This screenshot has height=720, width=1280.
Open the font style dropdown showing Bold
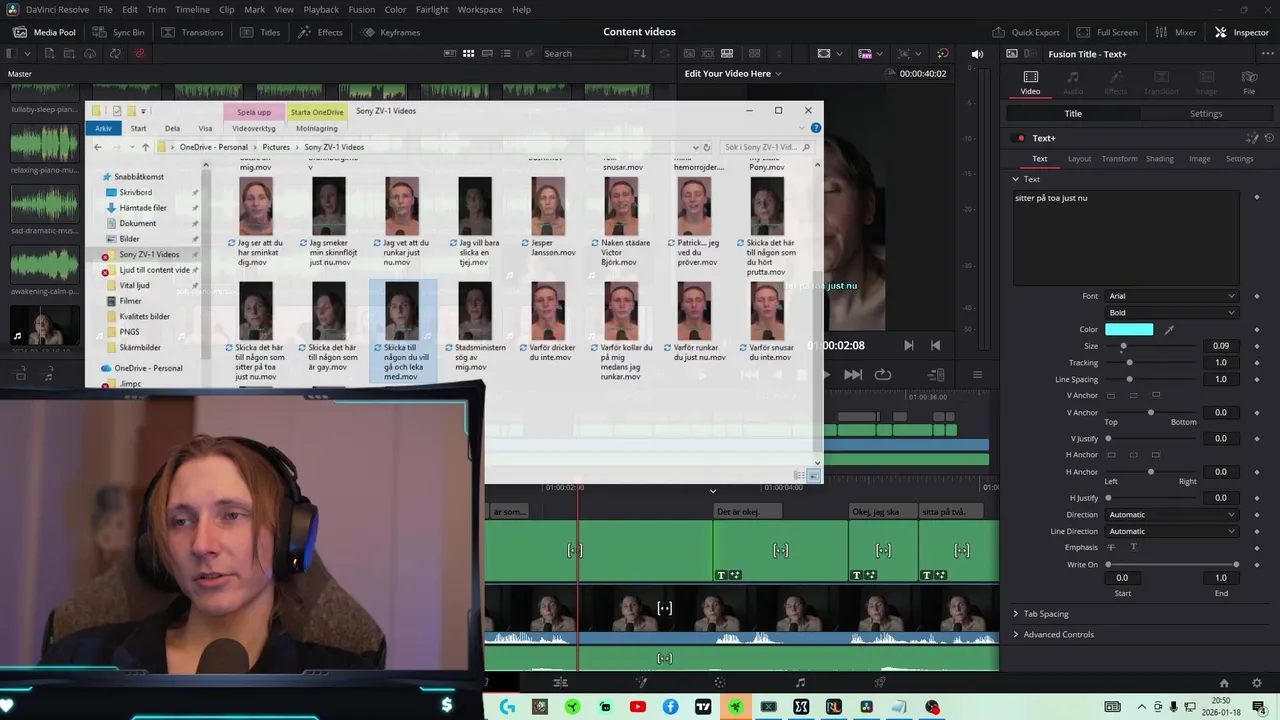click(1171, 312)
